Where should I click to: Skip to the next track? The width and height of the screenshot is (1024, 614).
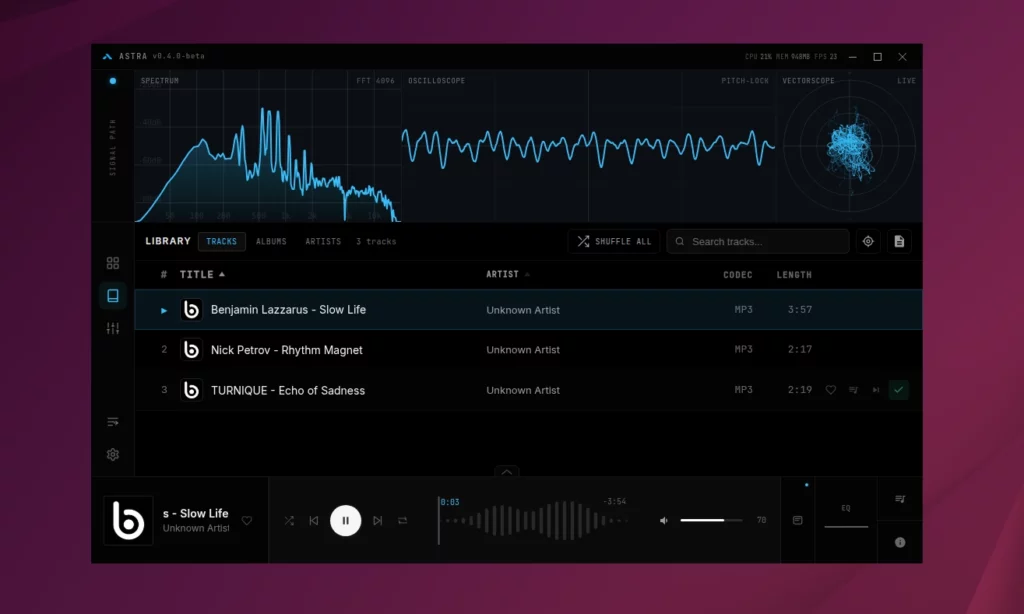pyautogui.click(x=377, y=520)
